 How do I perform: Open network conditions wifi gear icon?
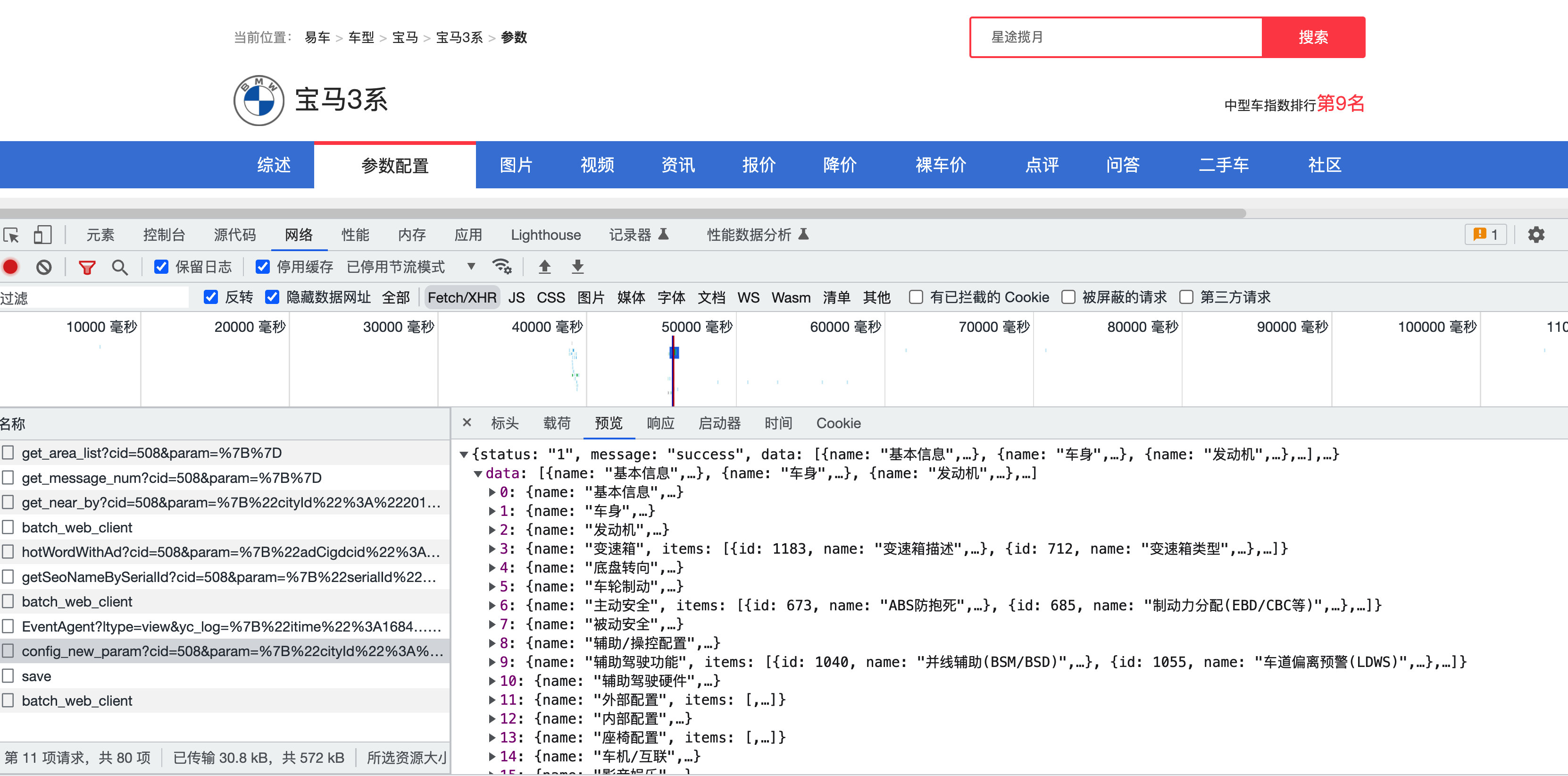tap(502, 266)
